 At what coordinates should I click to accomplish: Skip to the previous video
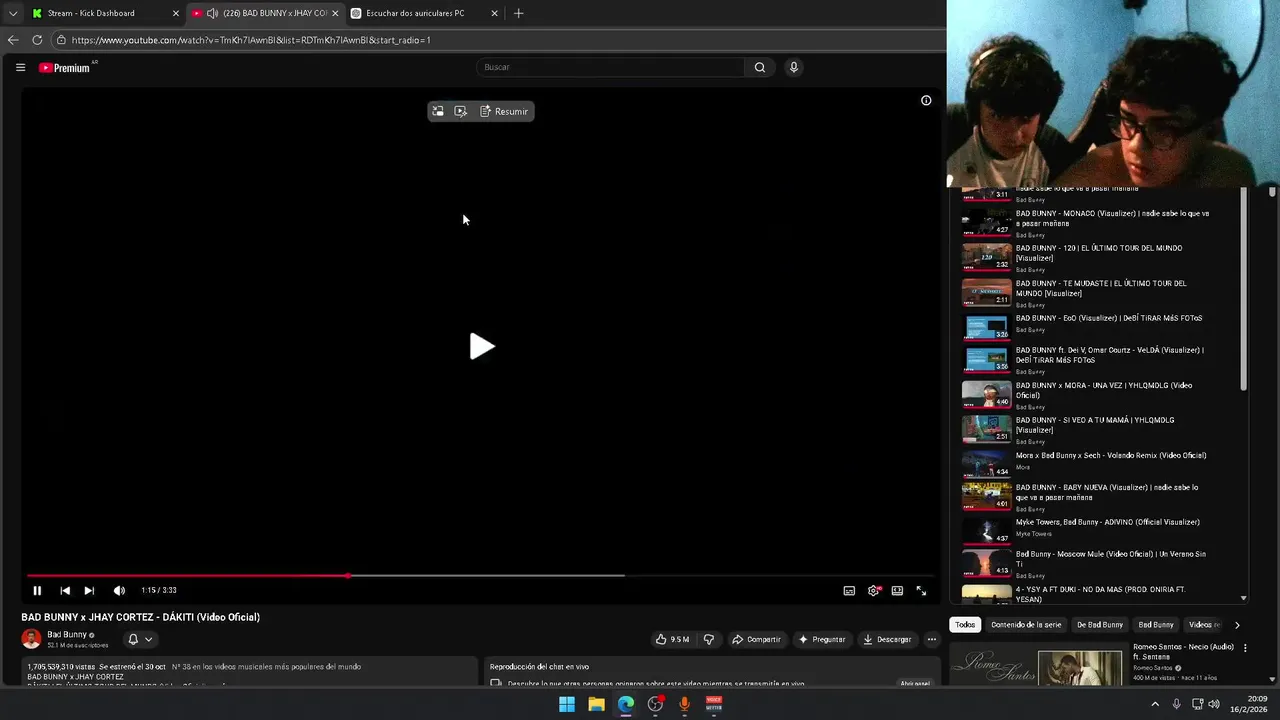[x=65, y=590]
